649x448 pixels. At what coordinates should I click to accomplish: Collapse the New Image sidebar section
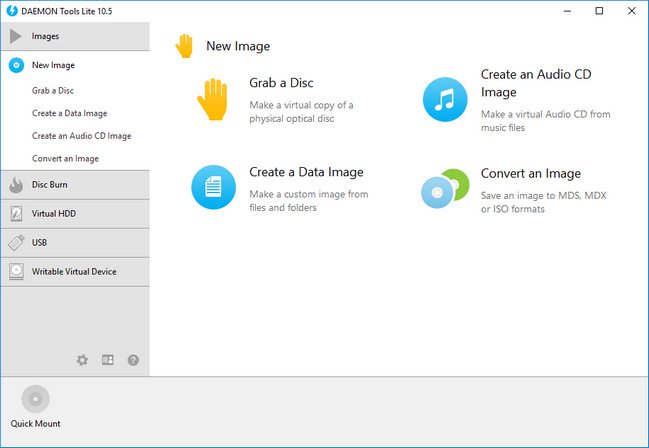click(53, 65)
